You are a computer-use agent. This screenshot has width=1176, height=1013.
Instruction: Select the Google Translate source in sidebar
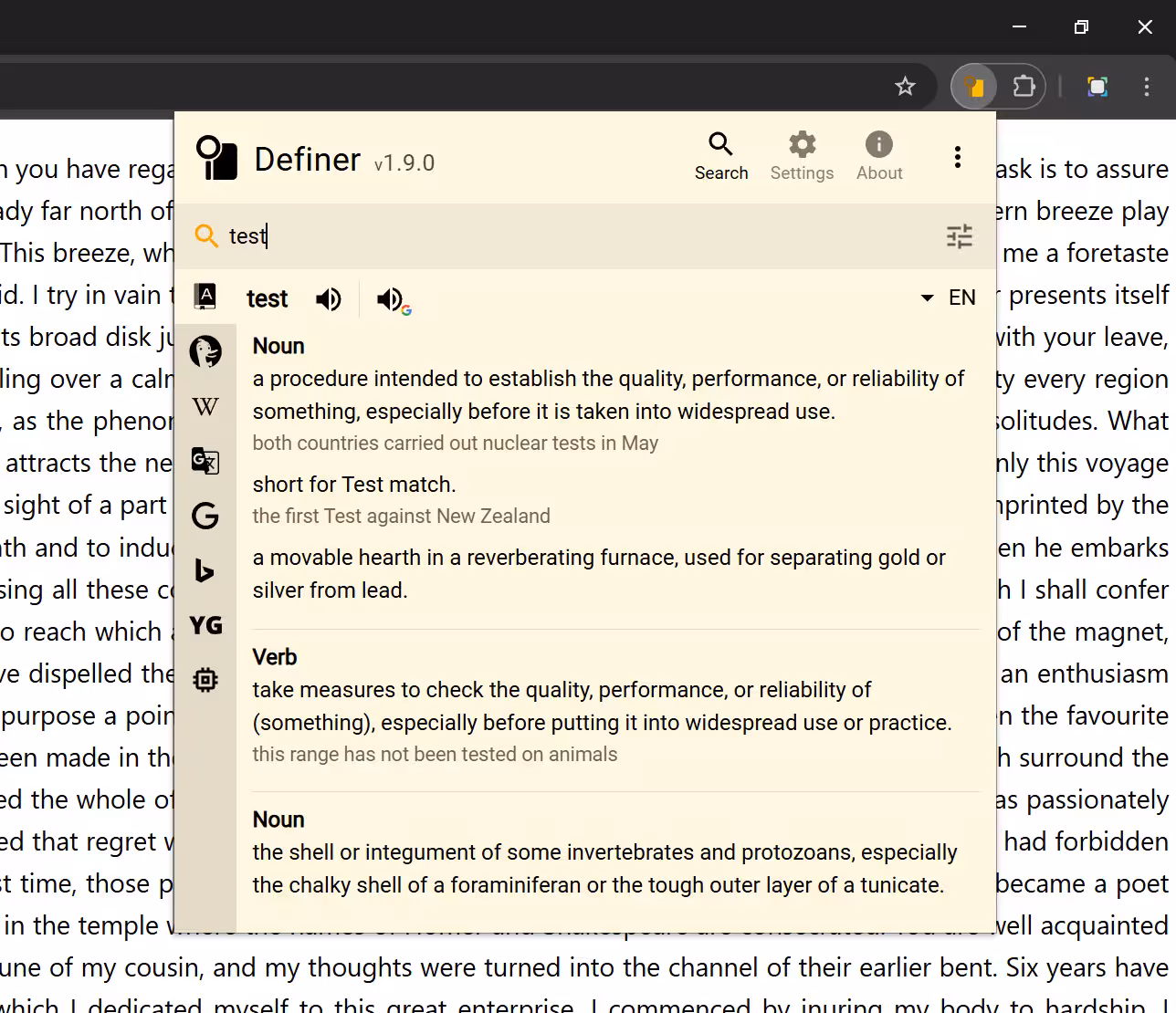(205, 461)
